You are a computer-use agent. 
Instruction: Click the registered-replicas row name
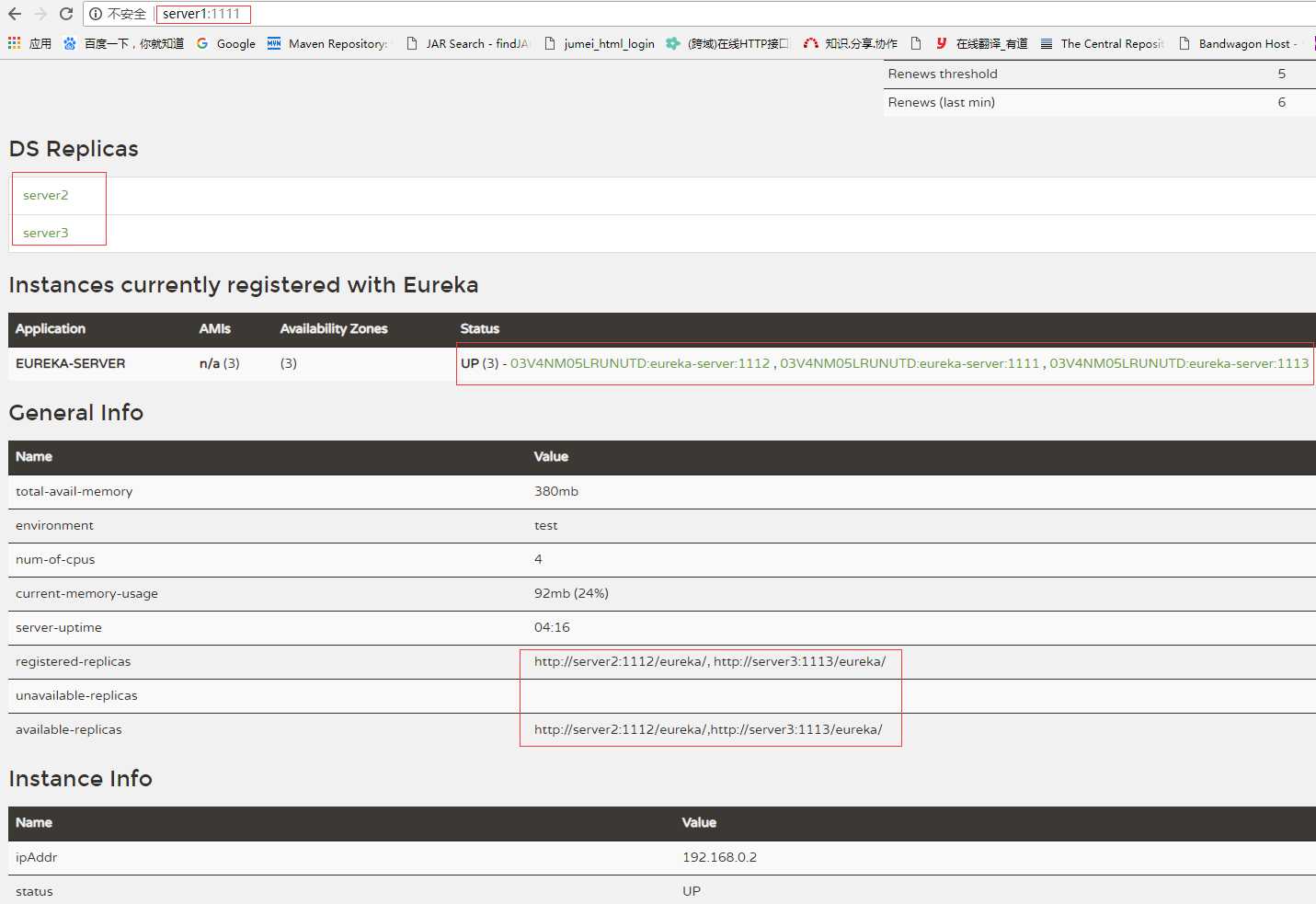[x=74, y=661]
